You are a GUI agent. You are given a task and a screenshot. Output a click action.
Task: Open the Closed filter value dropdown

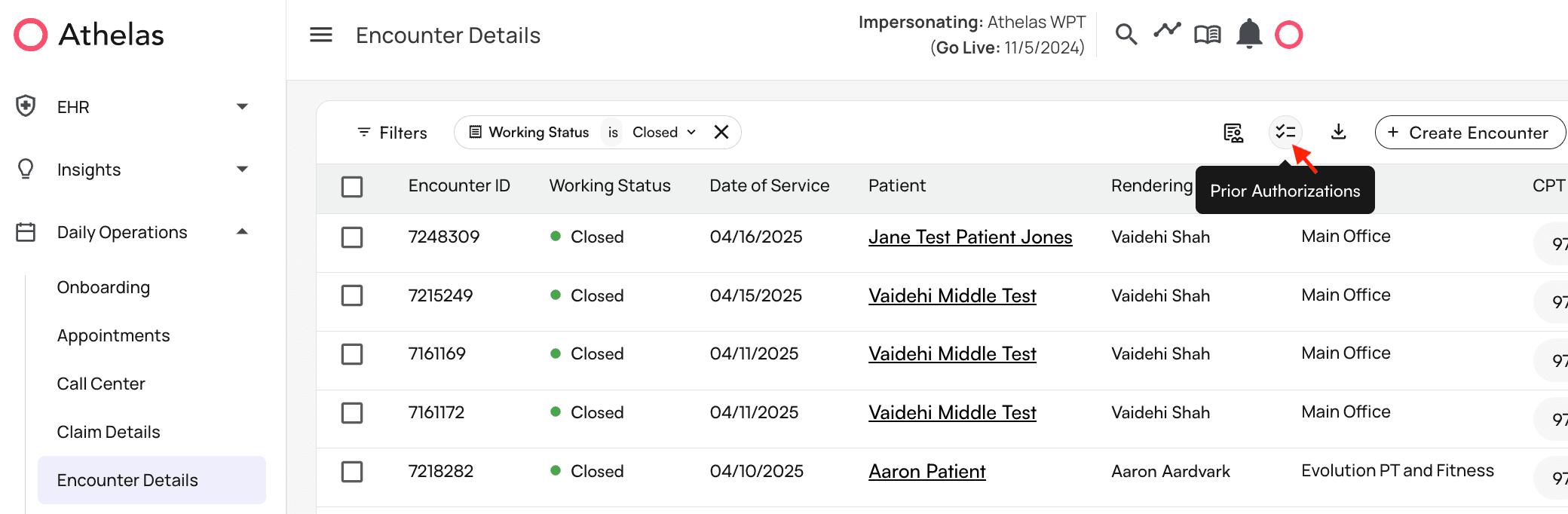click(x=664, y=133)
